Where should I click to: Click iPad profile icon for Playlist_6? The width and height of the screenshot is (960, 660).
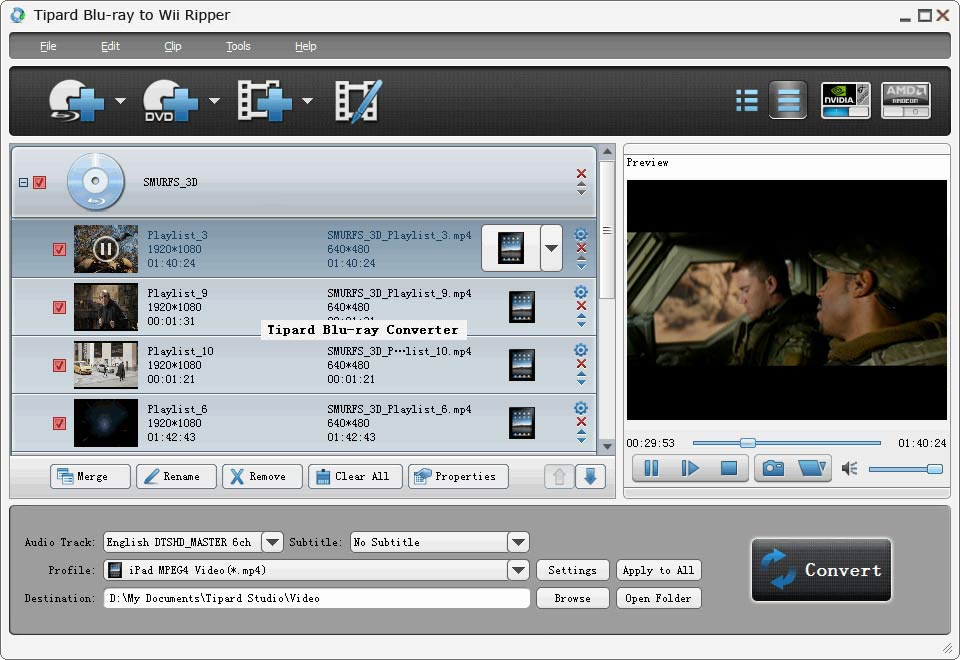pyautogui.click(x=522, y=423)
